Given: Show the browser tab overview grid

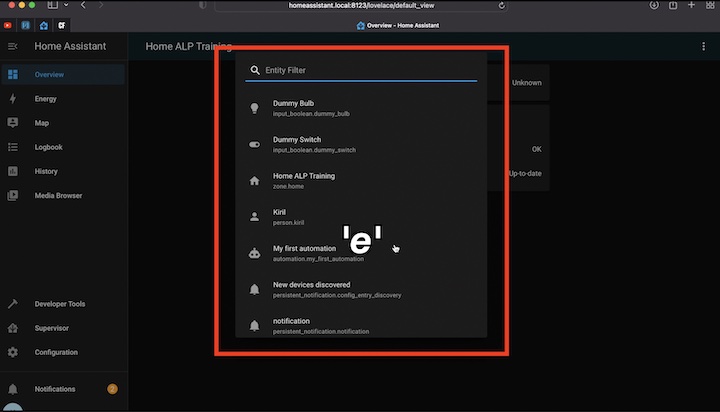Looking at the screenshot, I should (x=710, y=5).
